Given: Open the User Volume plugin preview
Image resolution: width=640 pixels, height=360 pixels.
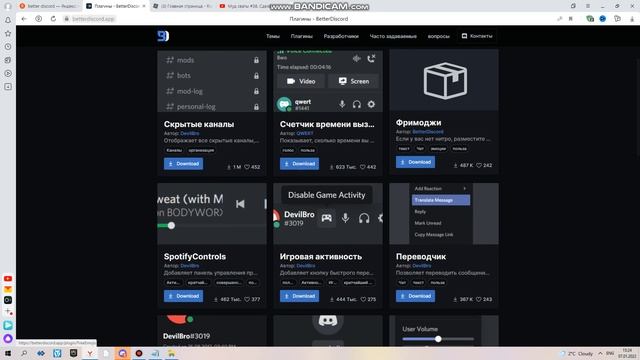Looking at the screenshot, I should pyautogui.click(x=444, y=331).
